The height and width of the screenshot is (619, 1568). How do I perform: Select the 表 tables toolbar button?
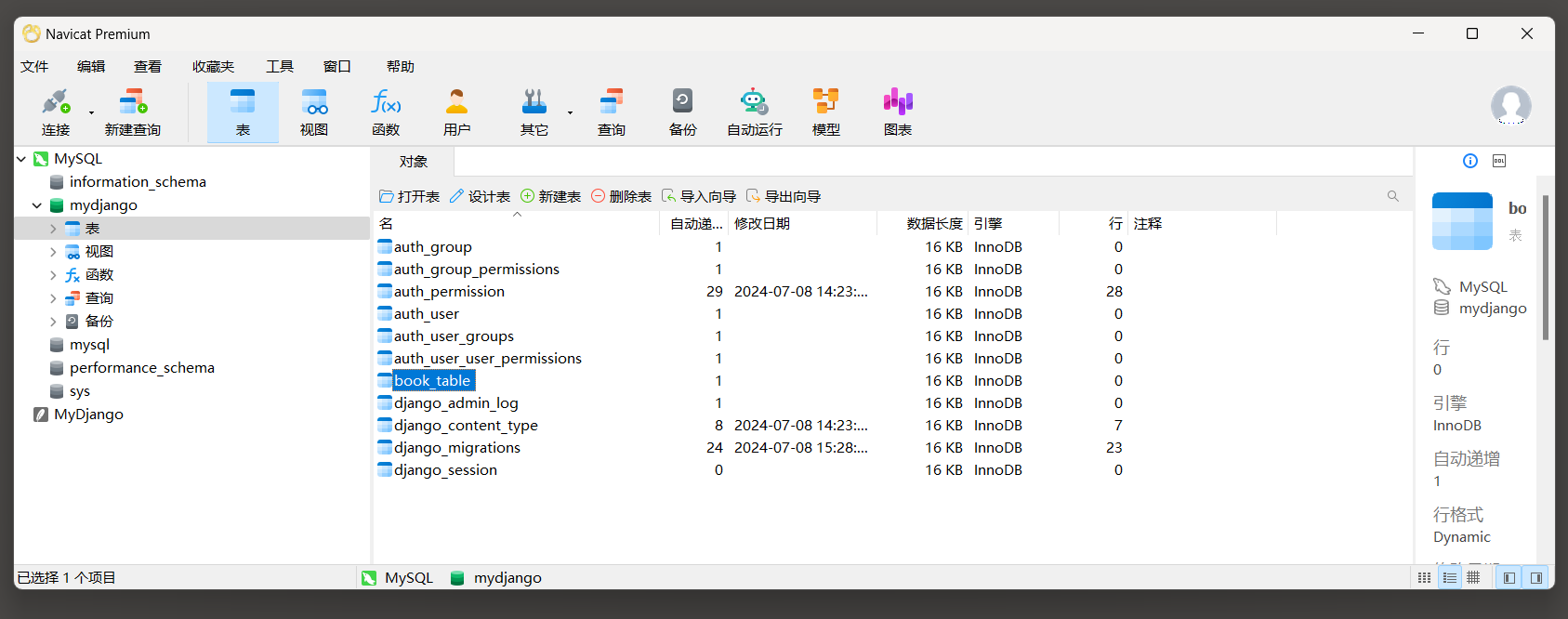[x=243, y=112]
